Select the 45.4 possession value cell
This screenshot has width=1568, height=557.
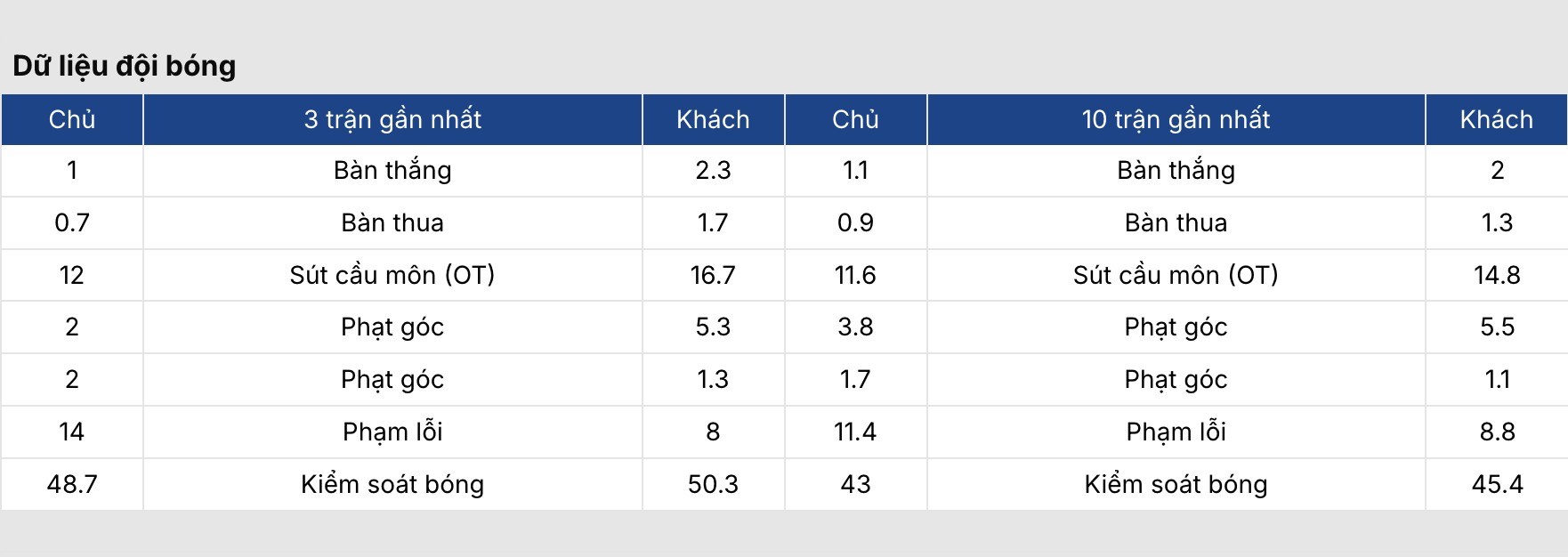point(1497,484)
